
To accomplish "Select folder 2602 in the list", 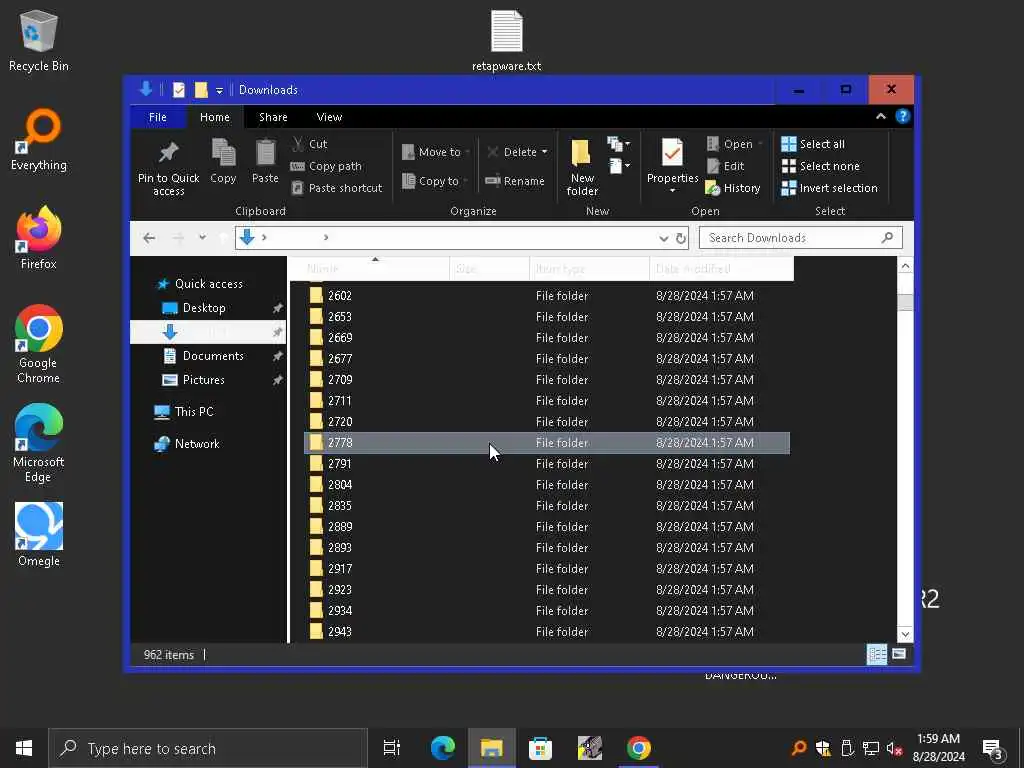I will click(x=547, y=296).
